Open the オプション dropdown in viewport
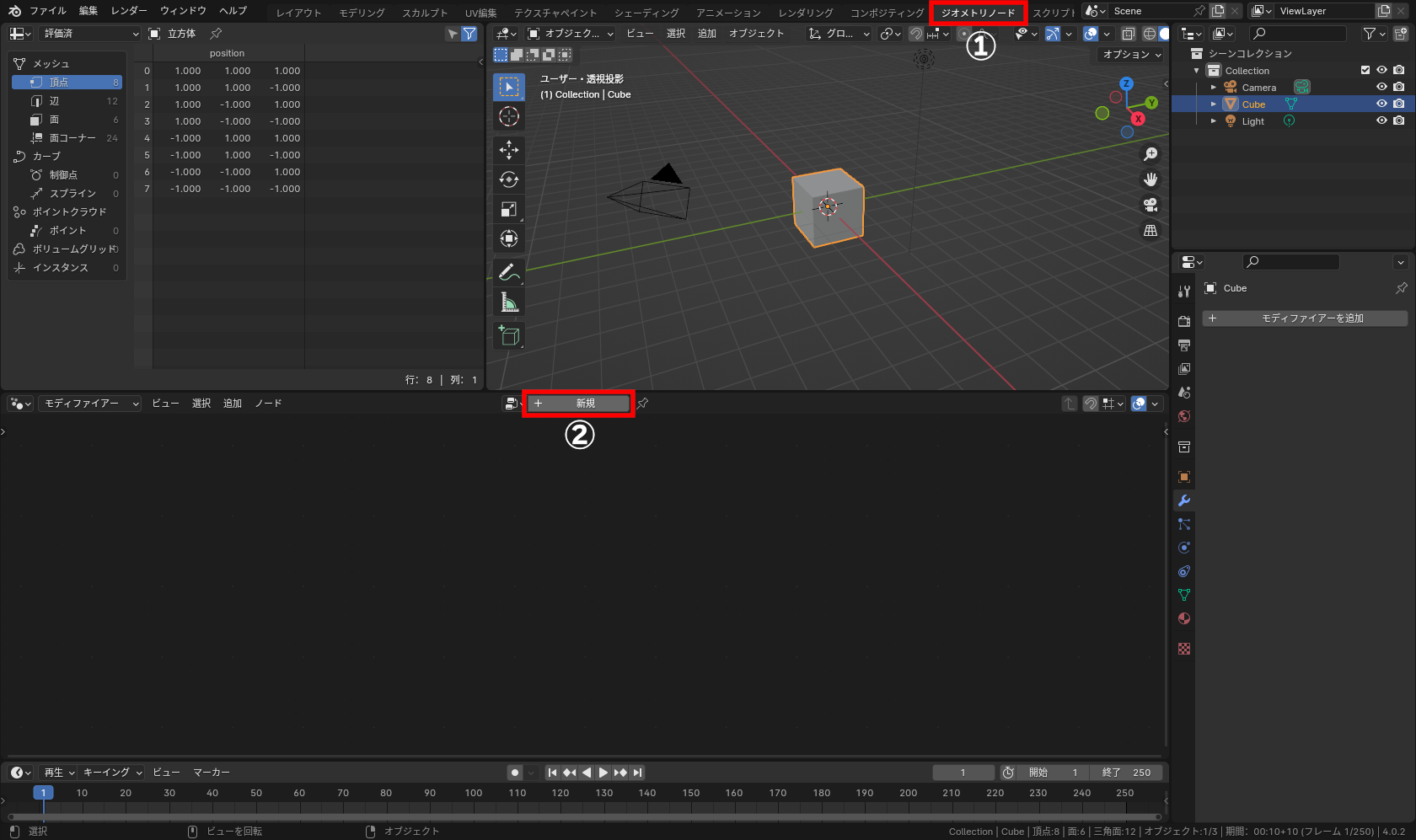The image size is (1416, 840). pos(1132,54)
